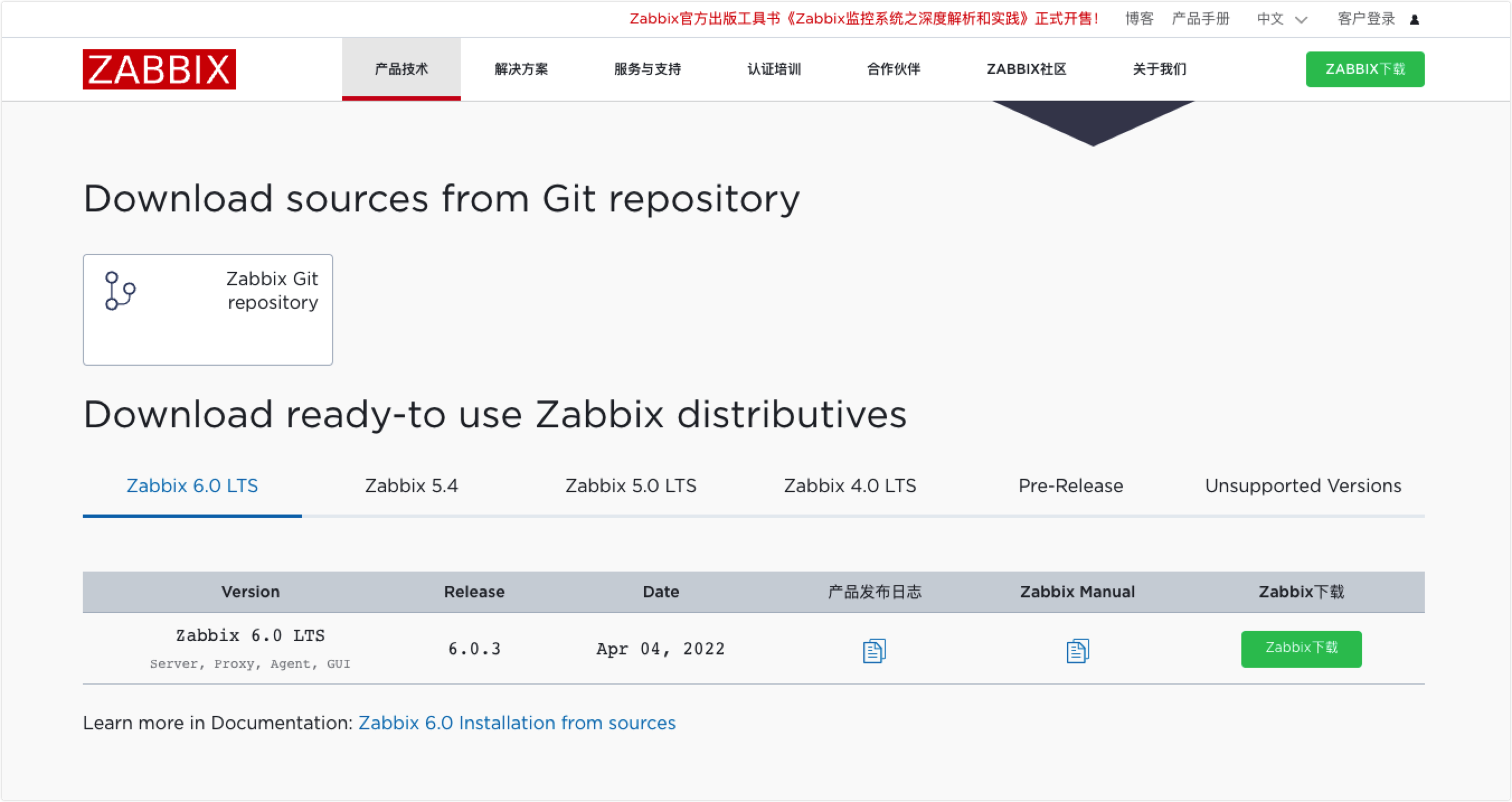The width and height of the screenshot is (1512, 802).
Task: Expand the 中文 language dropdown
Action: click(1282, 19)
